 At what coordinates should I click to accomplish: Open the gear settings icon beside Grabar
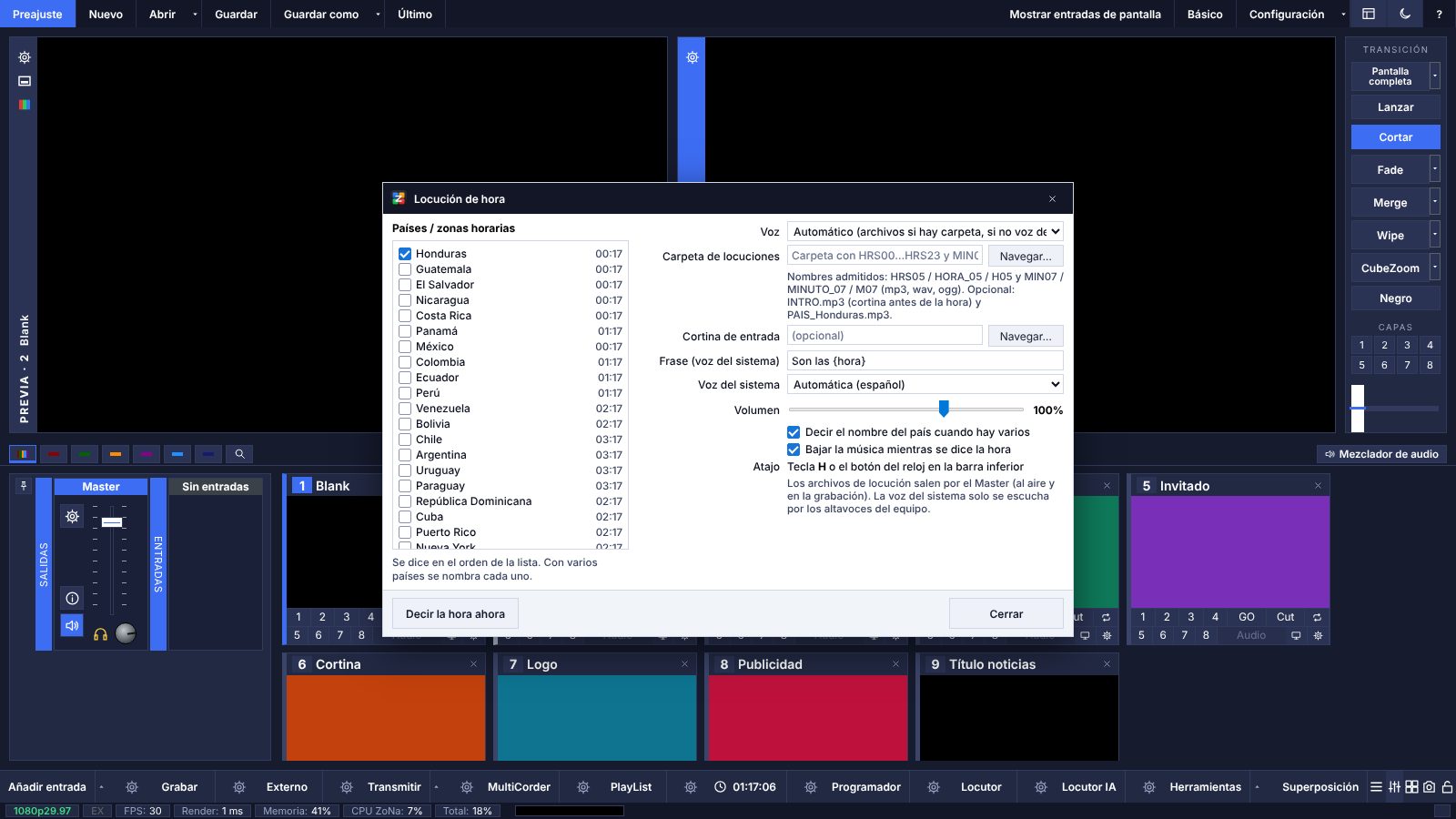click(132, 787)
